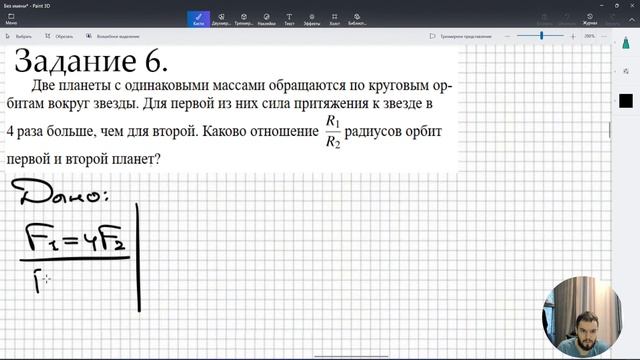Image resolution: width=640 pixels, height=360 pixels.
Task: Click the vertical canvas scrollbar
Action: 610,130
